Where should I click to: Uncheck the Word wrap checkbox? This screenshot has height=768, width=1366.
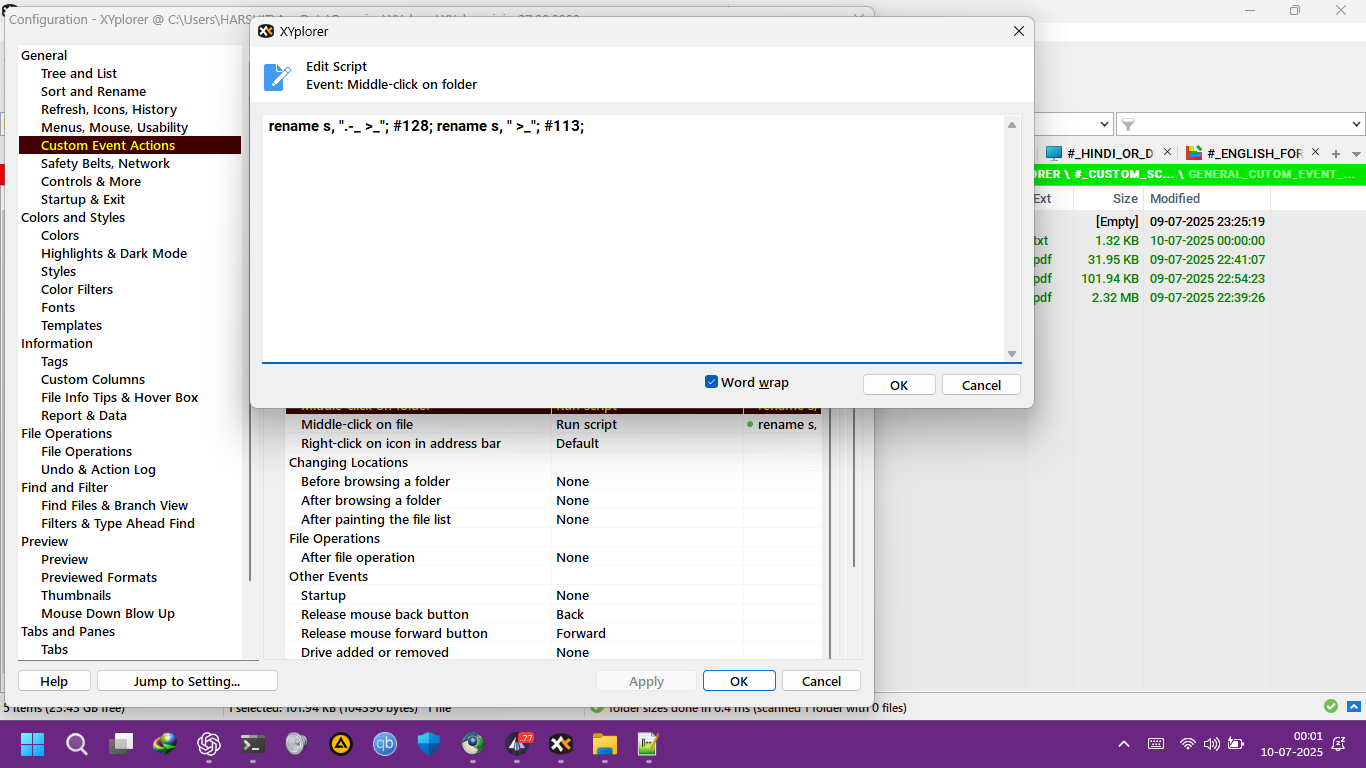(711, 382)
